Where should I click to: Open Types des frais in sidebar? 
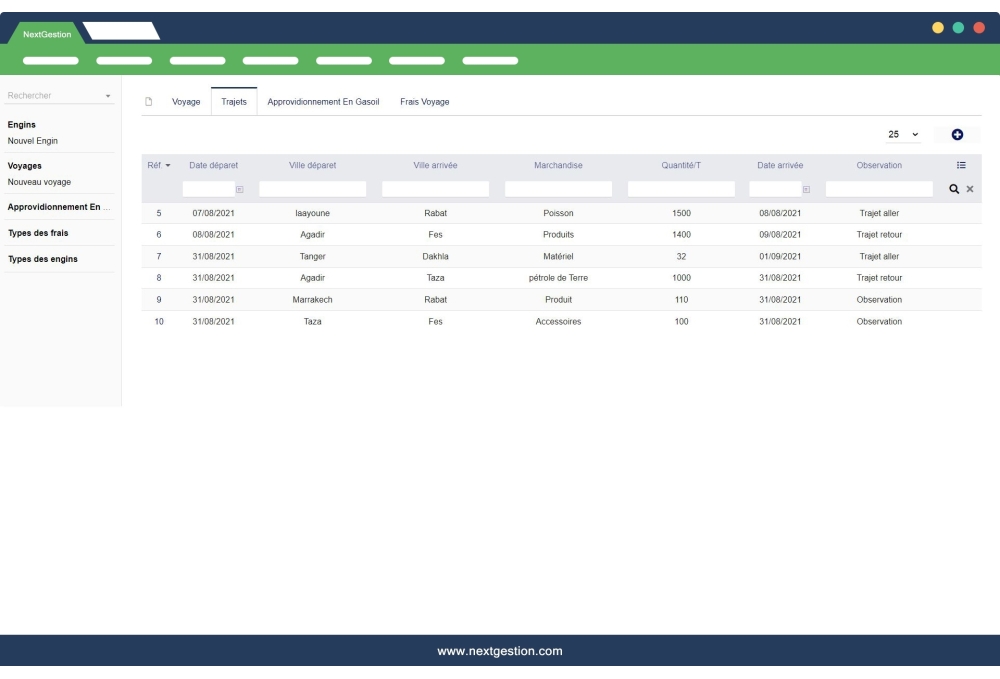pyautogui.click(x=38, y=233)
